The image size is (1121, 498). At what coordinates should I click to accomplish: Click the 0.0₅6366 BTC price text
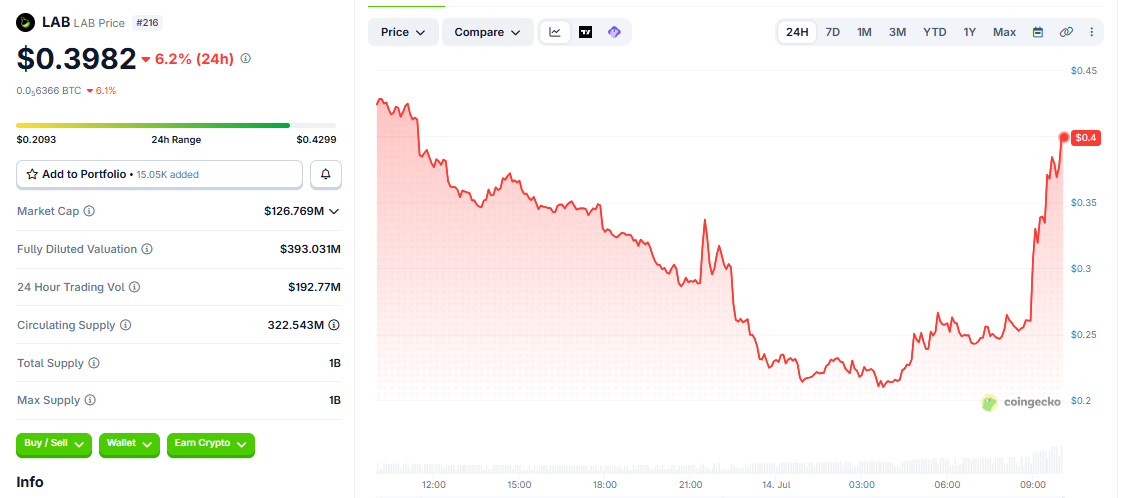[49, 91]
